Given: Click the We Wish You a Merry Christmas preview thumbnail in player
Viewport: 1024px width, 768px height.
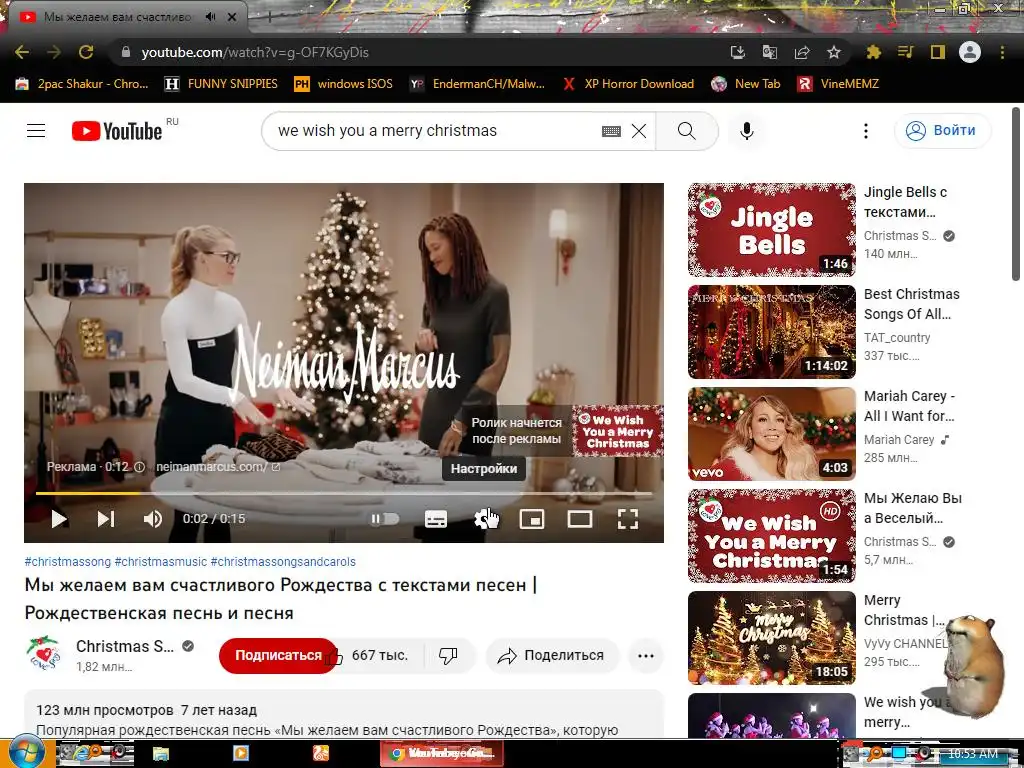Looking at the screenshot, I should coord(618,431).
